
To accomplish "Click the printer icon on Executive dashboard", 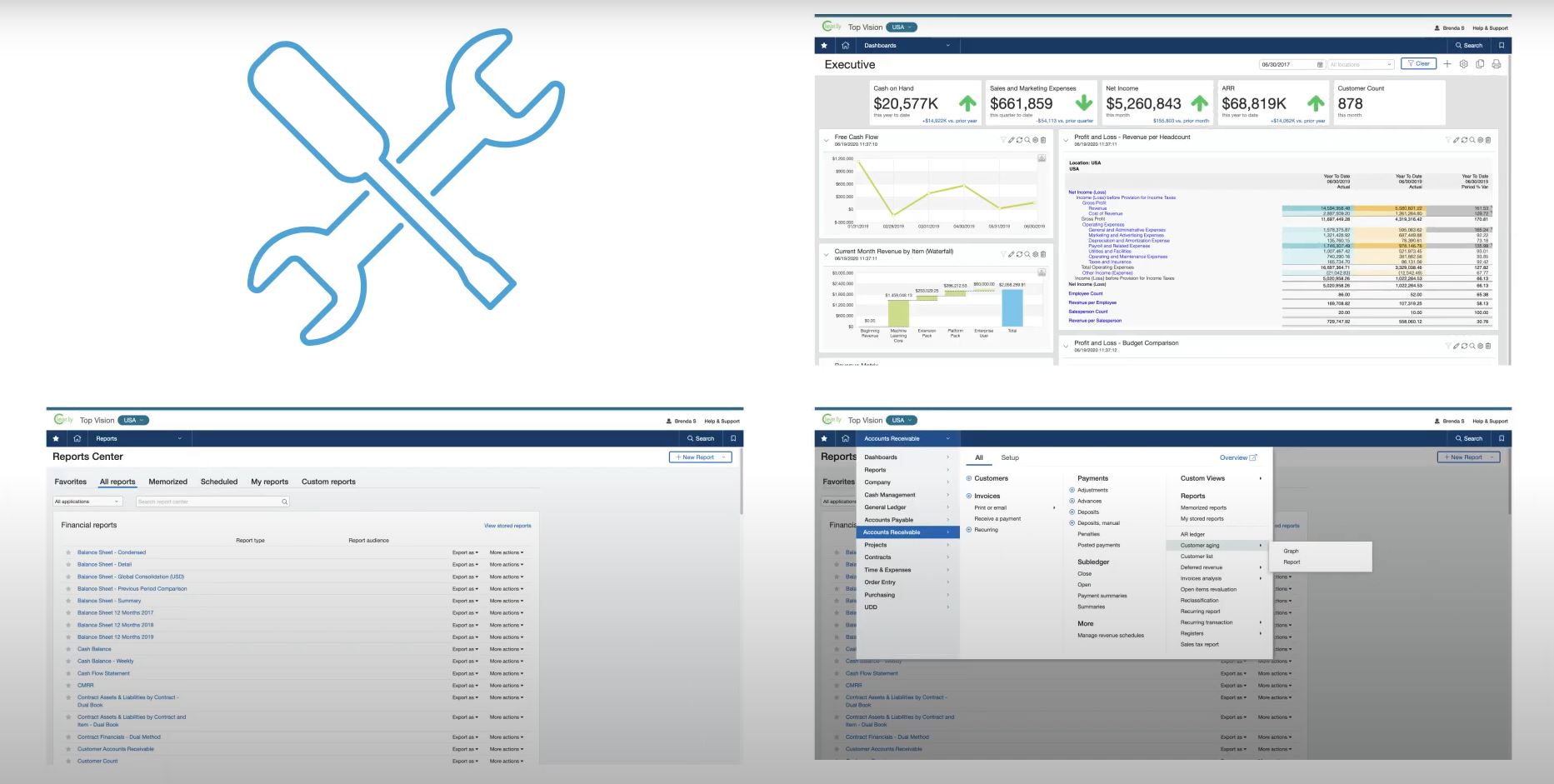I will 1497,64.
